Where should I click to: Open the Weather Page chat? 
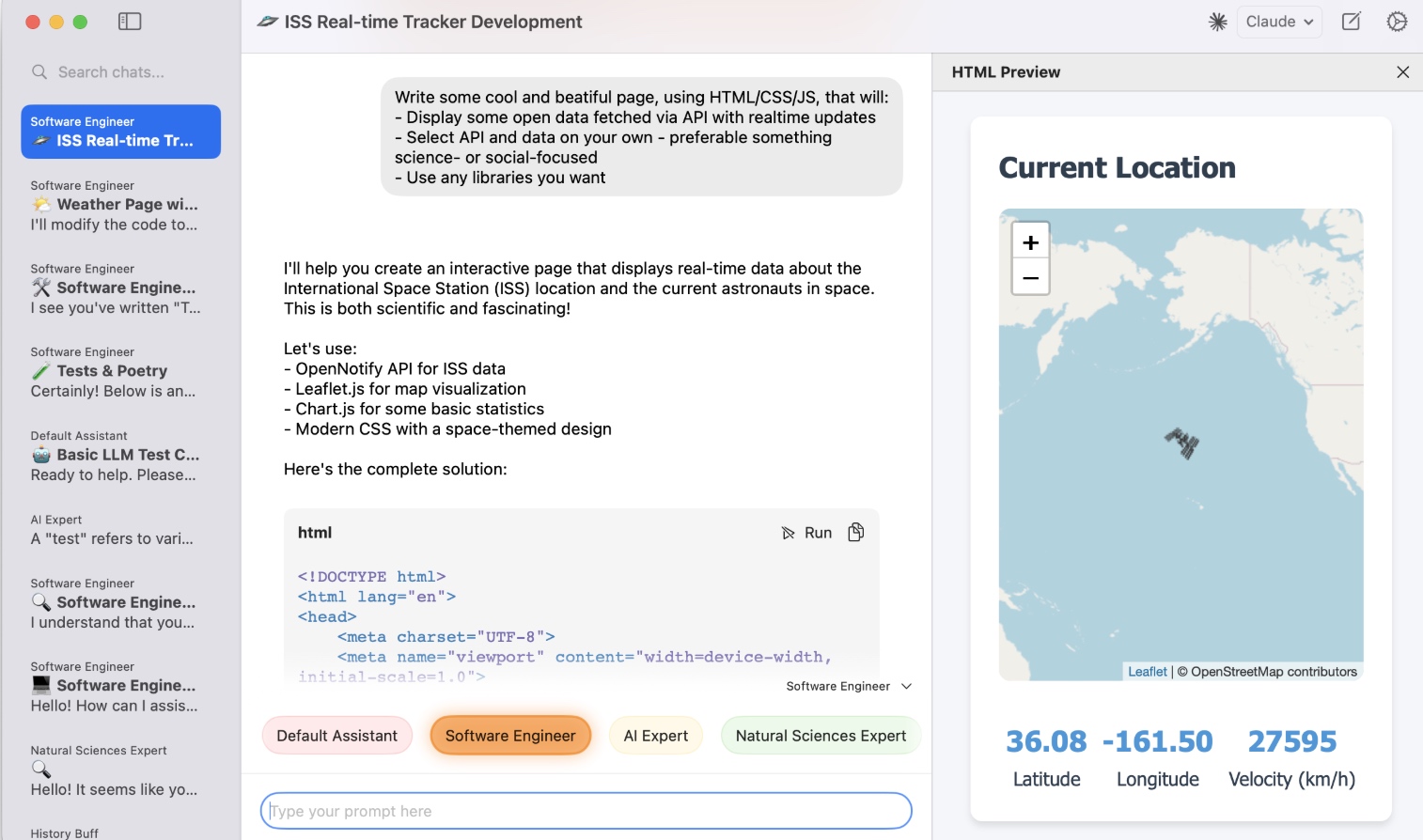tap(120, 205)
